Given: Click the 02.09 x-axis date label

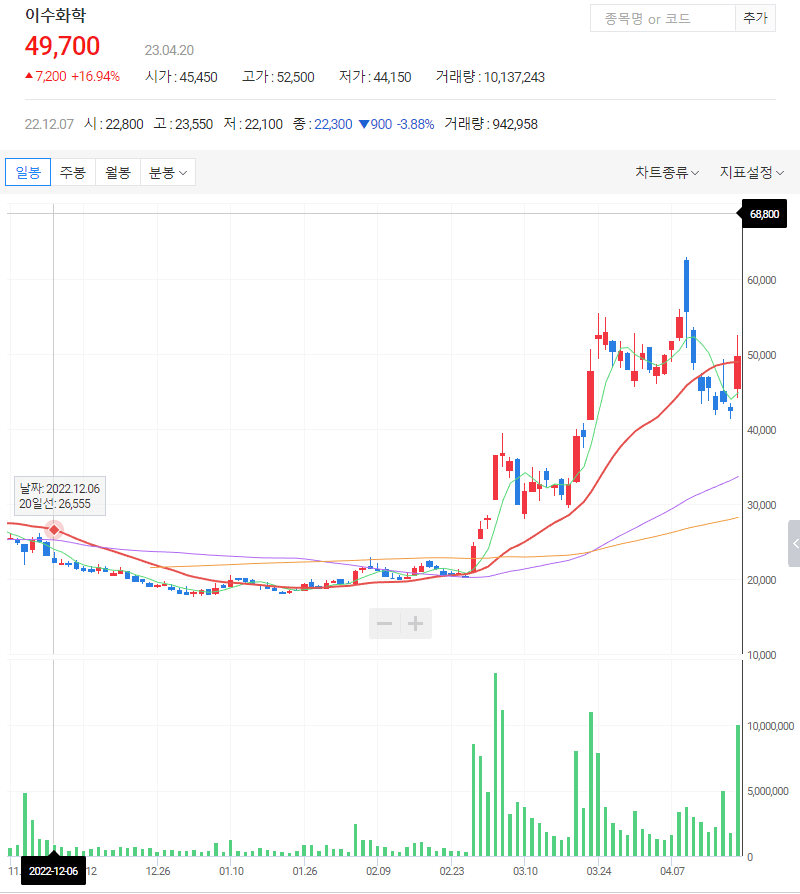Looking at the screenshot, I should click(x=378, y=871).
